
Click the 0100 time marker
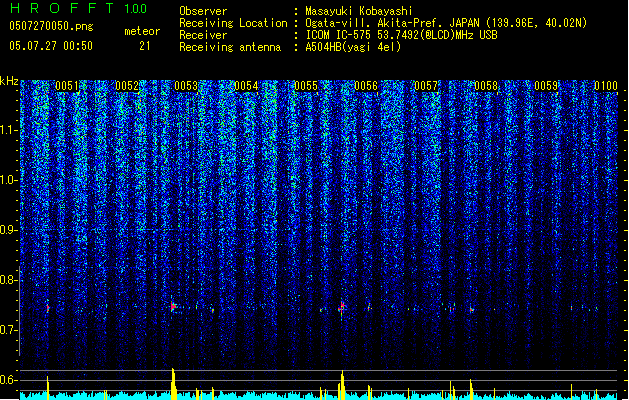tap(606, 86)
